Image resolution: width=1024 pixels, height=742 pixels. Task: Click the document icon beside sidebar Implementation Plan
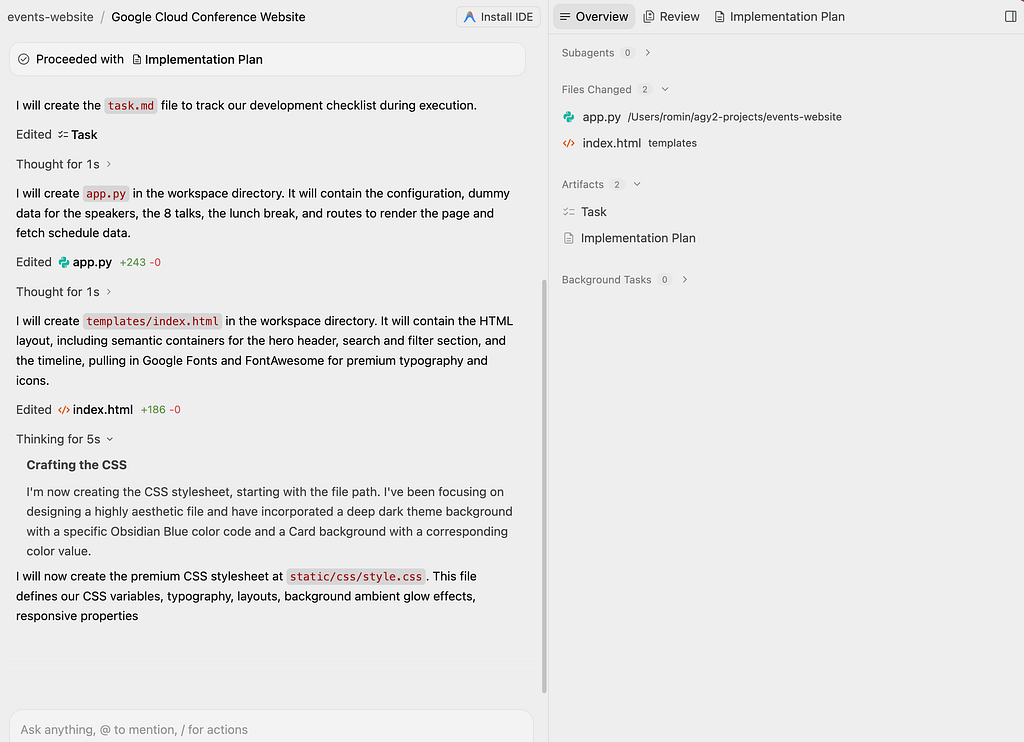coord(569,238)
